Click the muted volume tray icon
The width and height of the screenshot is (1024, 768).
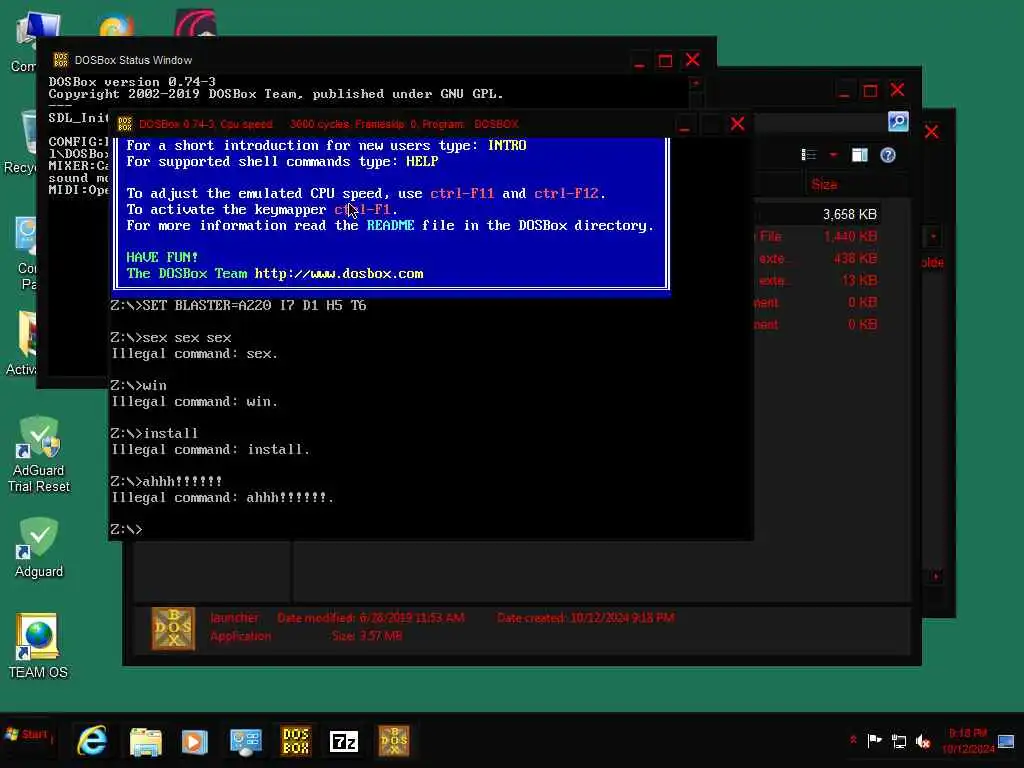pos(923,741)
